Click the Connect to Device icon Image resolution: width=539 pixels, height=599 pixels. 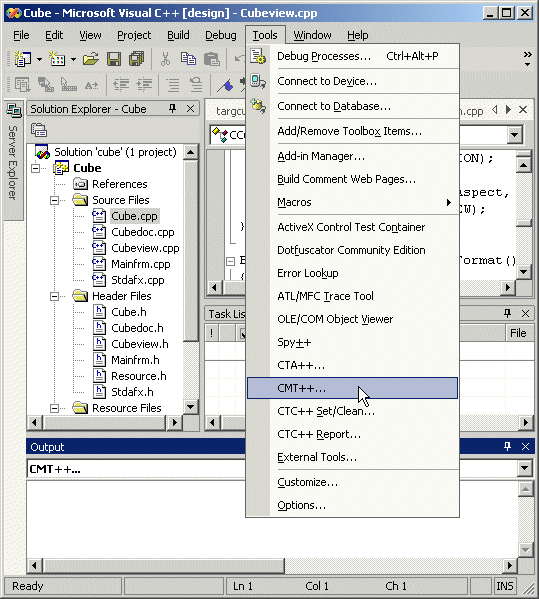(x=258, y=81)
